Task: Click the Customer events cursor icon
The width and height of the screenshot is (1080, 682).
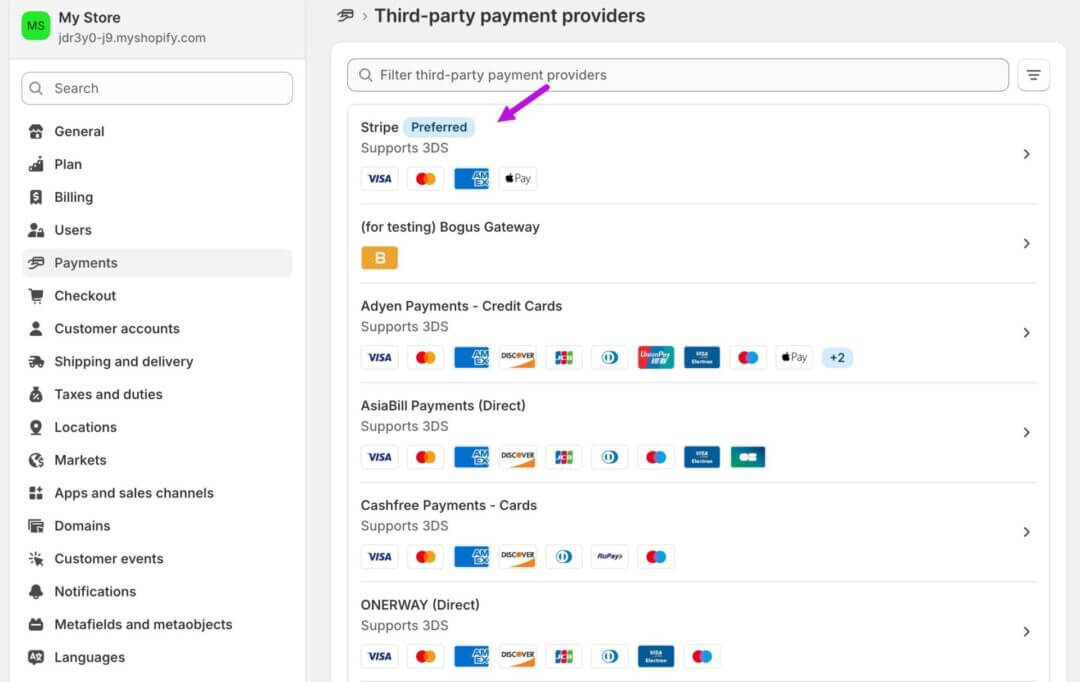Action: click(x=36, y=559)
